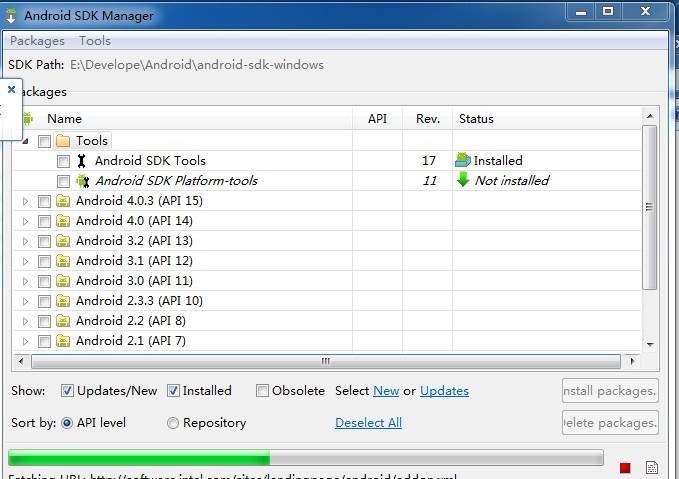Uncheck the Updates/New checkbox
Screen dimensions: 679x479
68,391
